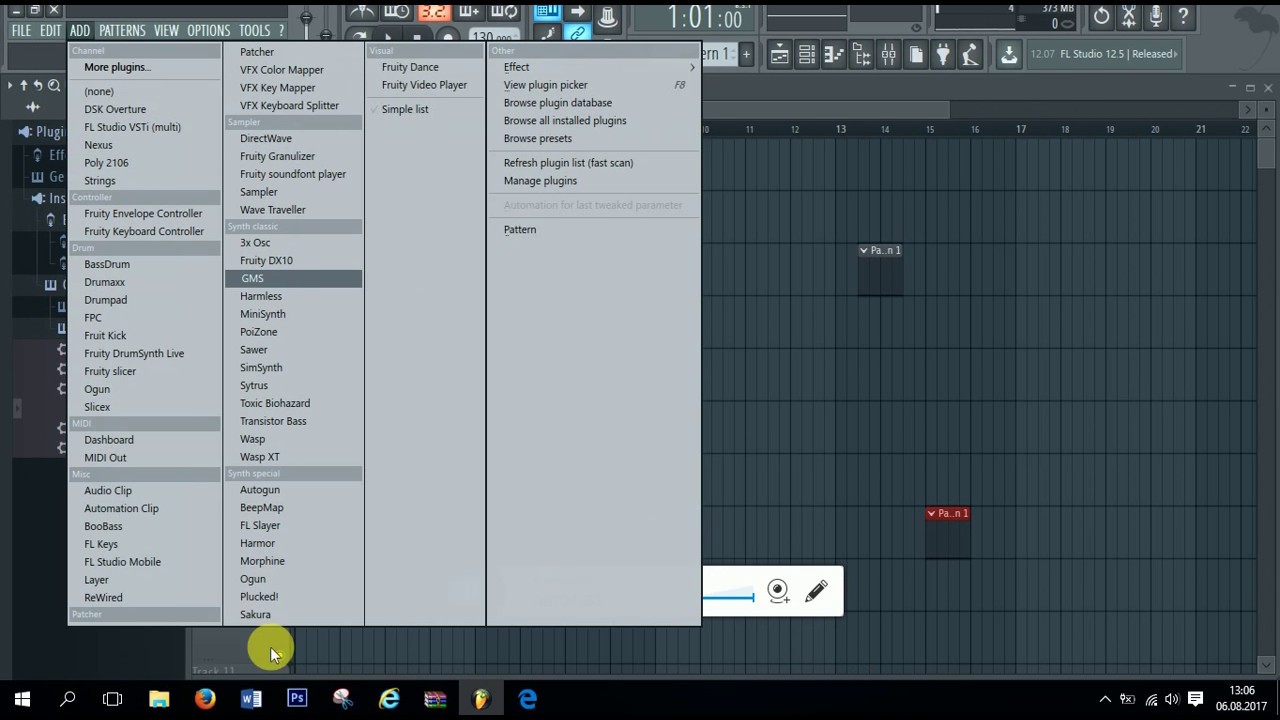Click the browser curved back arrow icon

[x=38, y=86]
